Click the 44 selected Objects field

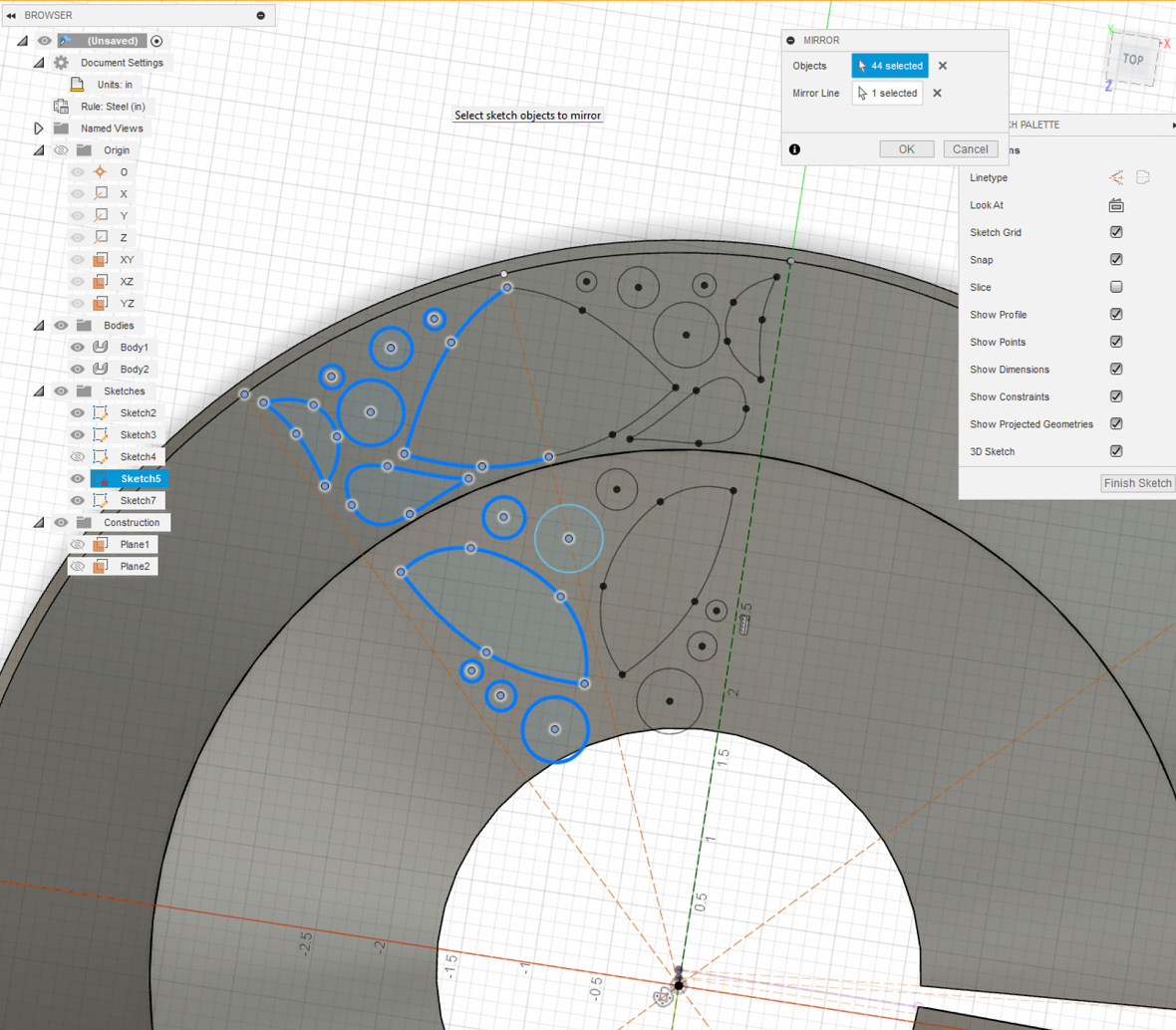tap(889, 65)
